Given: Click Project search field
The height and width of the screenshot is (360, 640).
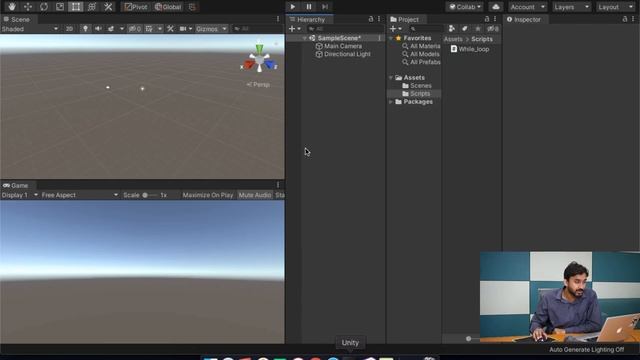Looking at the screenshot, I should [427, 29].
